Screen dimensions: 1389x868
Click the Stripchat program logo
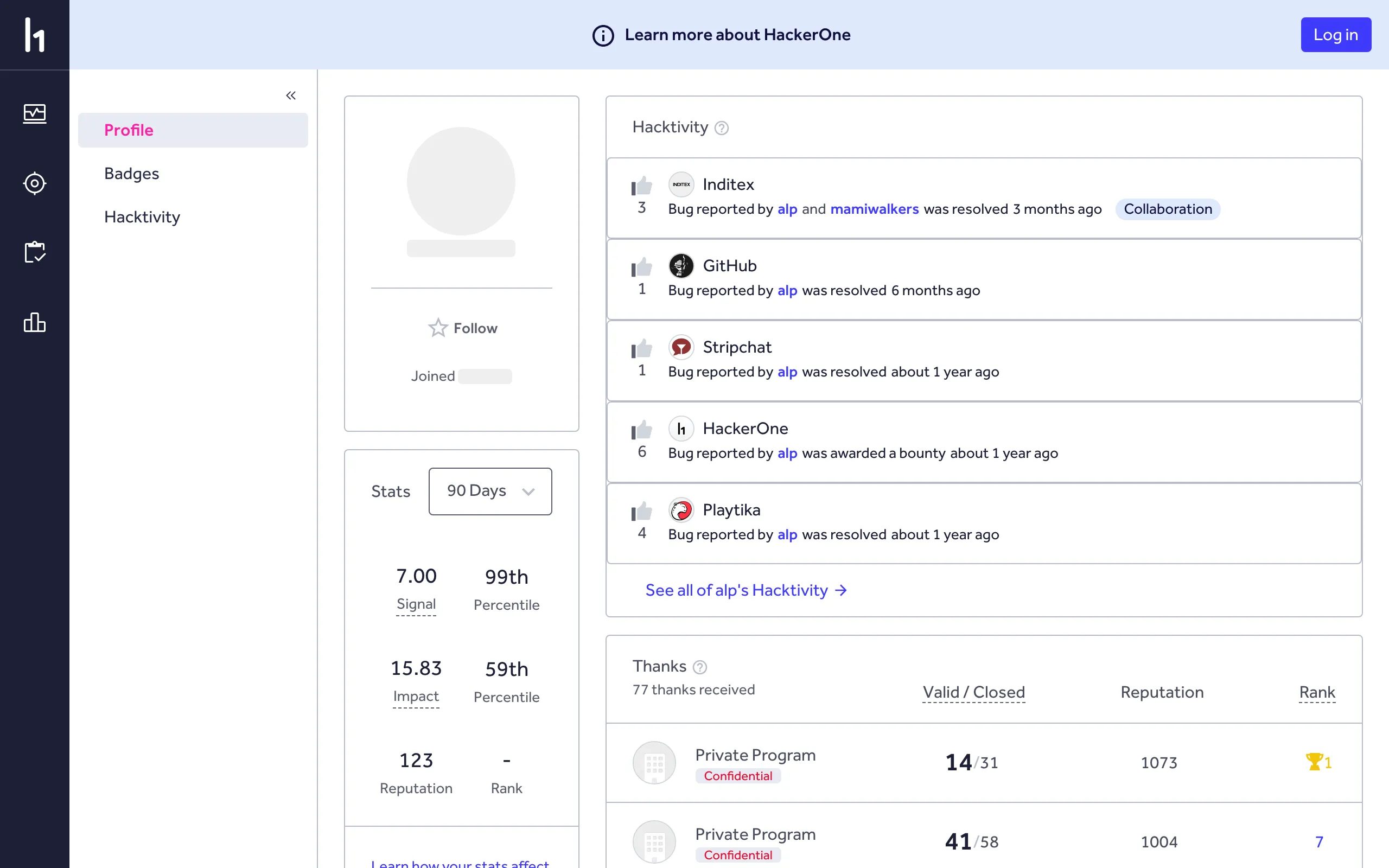click(x=681, y=347)
